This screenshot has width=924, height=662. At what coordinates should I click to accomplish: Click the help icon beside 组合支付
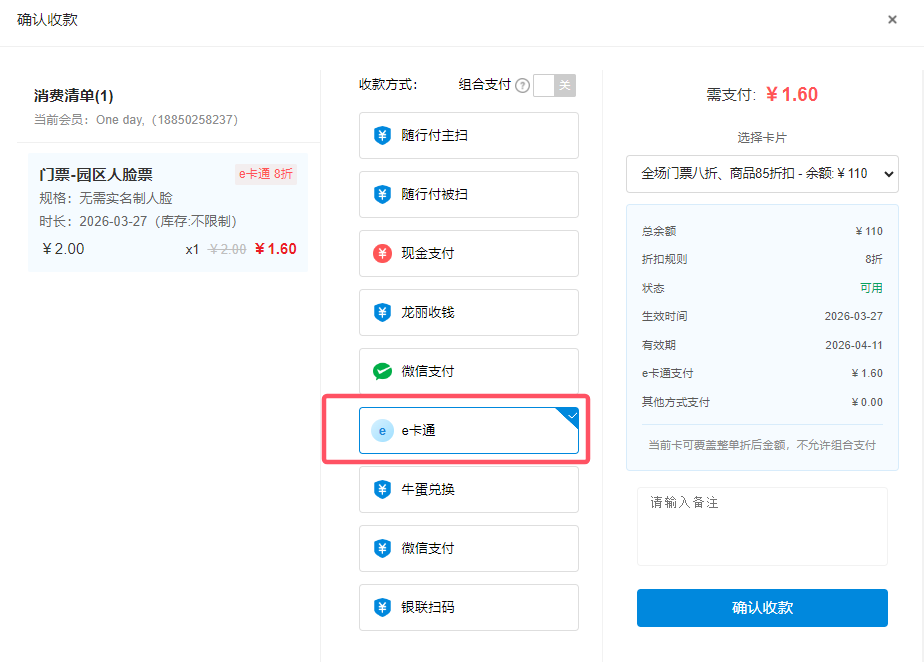pos(522,86)
